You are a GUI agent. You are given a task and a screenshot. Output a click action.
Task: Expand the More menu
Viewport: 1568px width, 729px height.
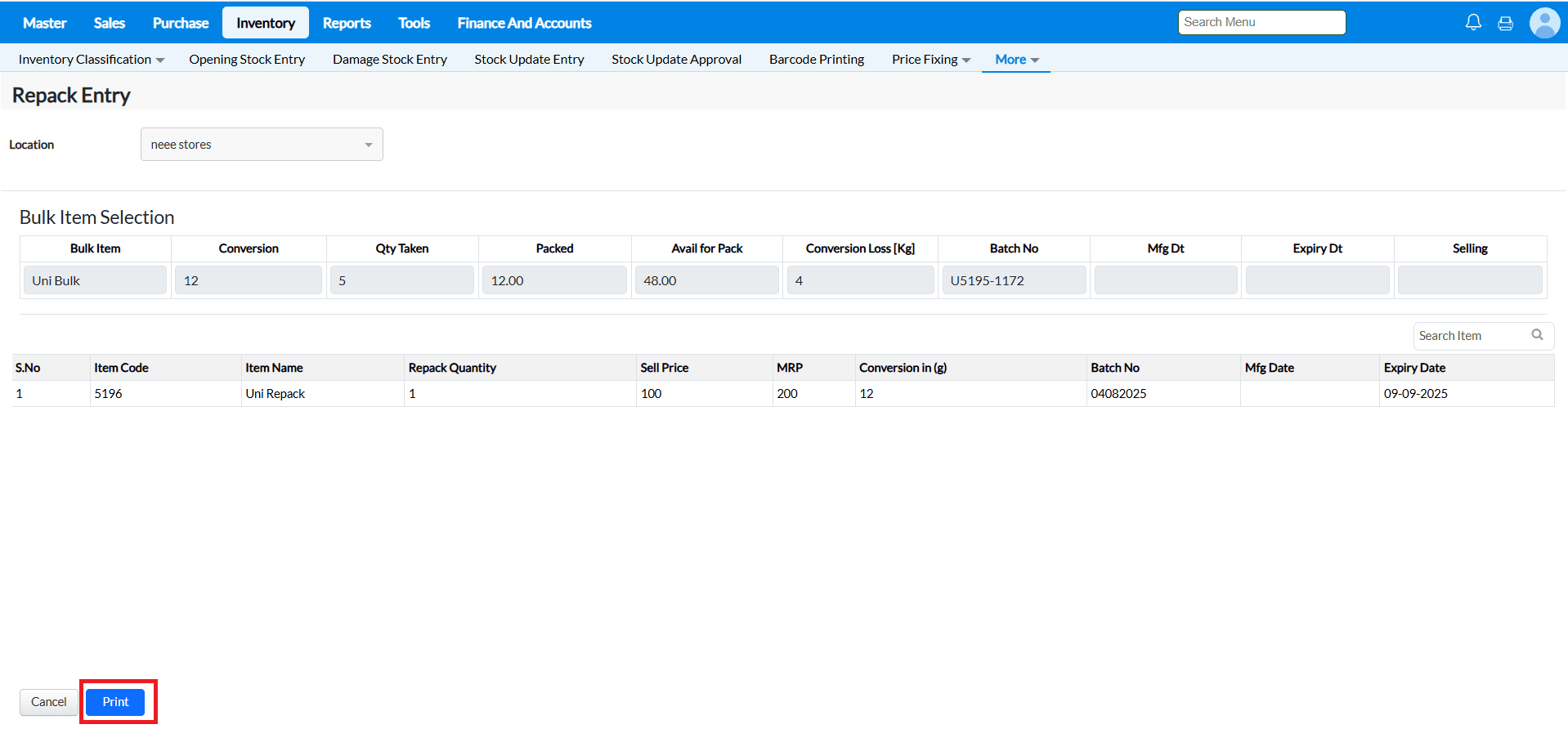1016,60
